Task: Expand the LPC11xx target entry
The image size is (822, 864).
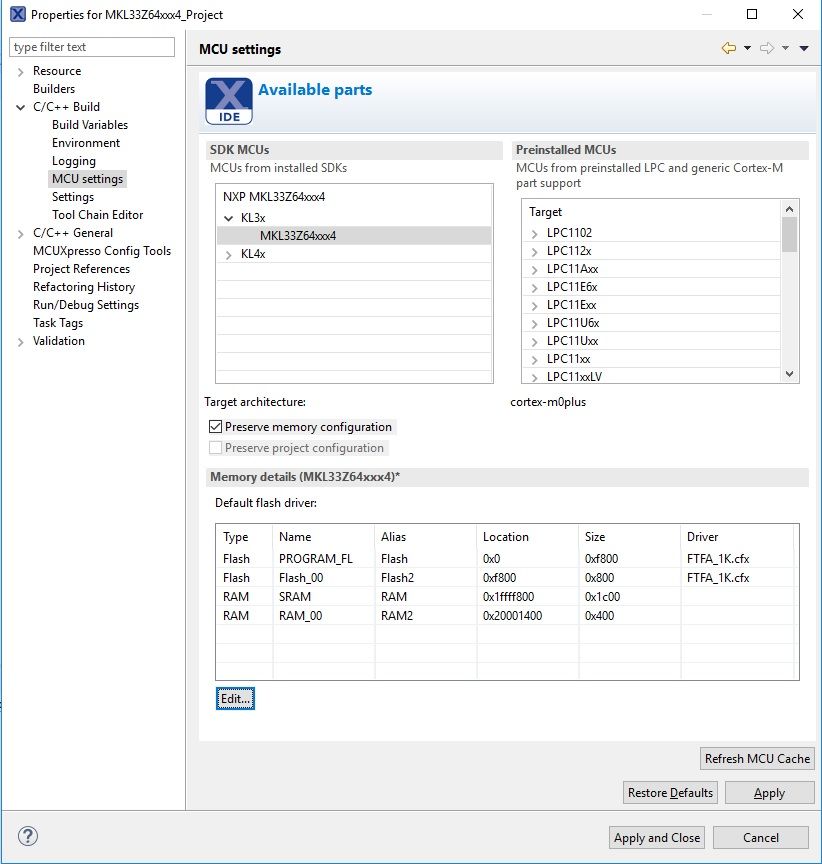Action: click(534, 360)
